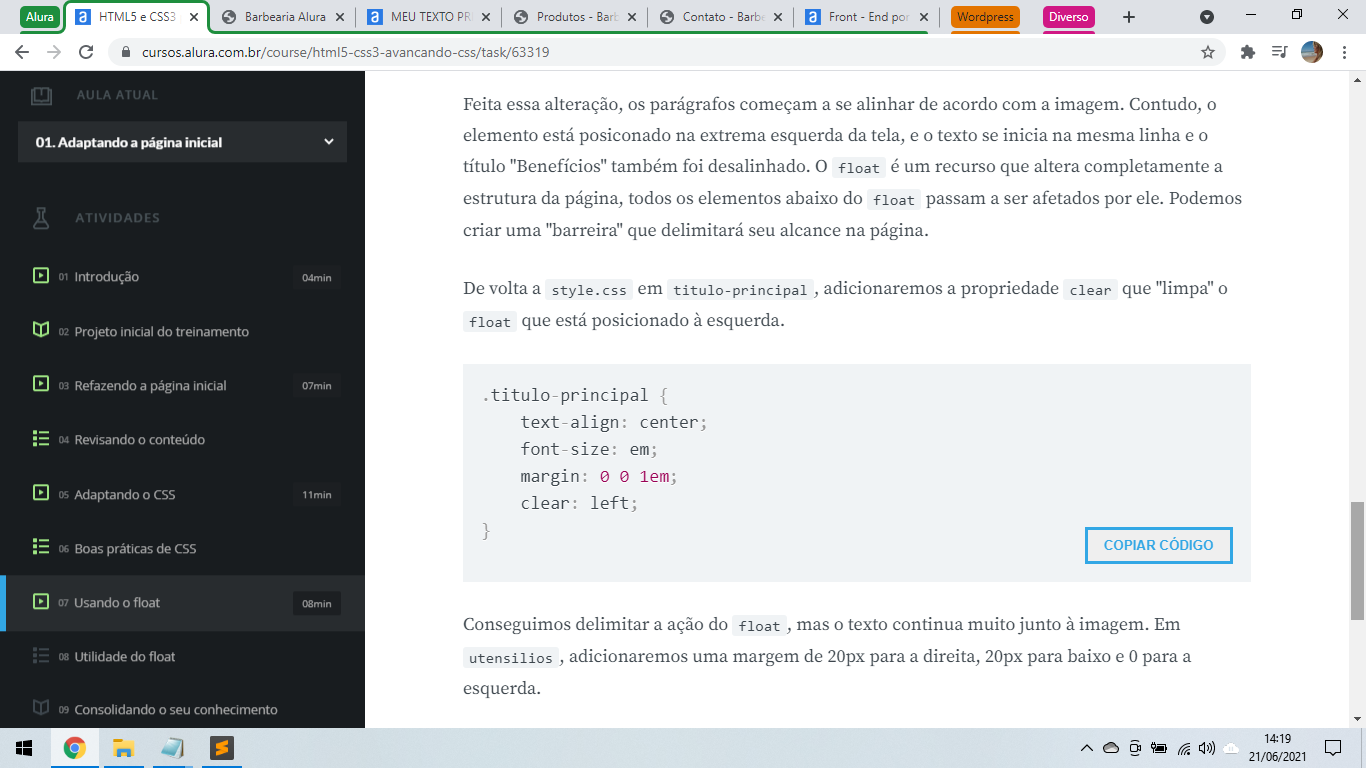Click the video icon beside Introdução
This screenshot has width=1366, height=768.
click(x=41, y=275)
